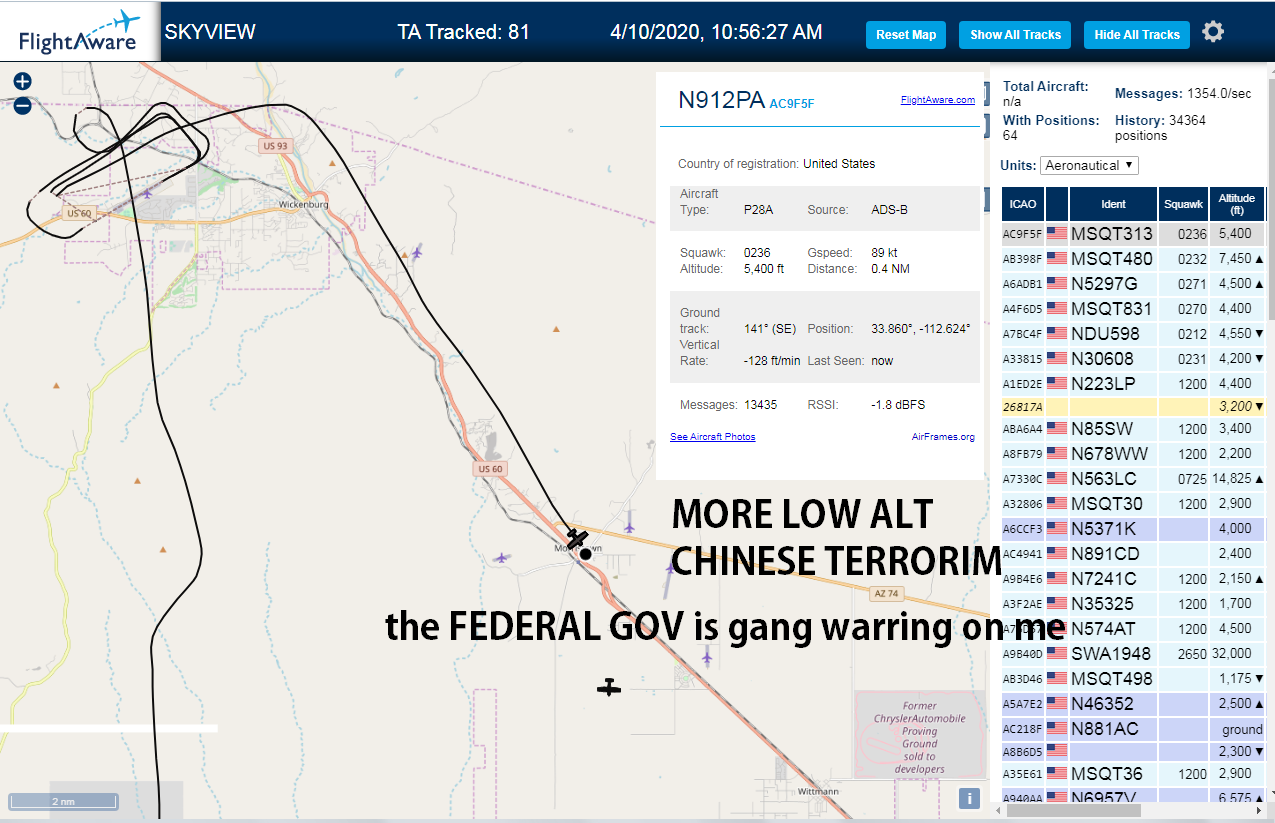Select the N7241C aircraft row
Screen dimensions: 1275x823
(x=1133, y=579)
